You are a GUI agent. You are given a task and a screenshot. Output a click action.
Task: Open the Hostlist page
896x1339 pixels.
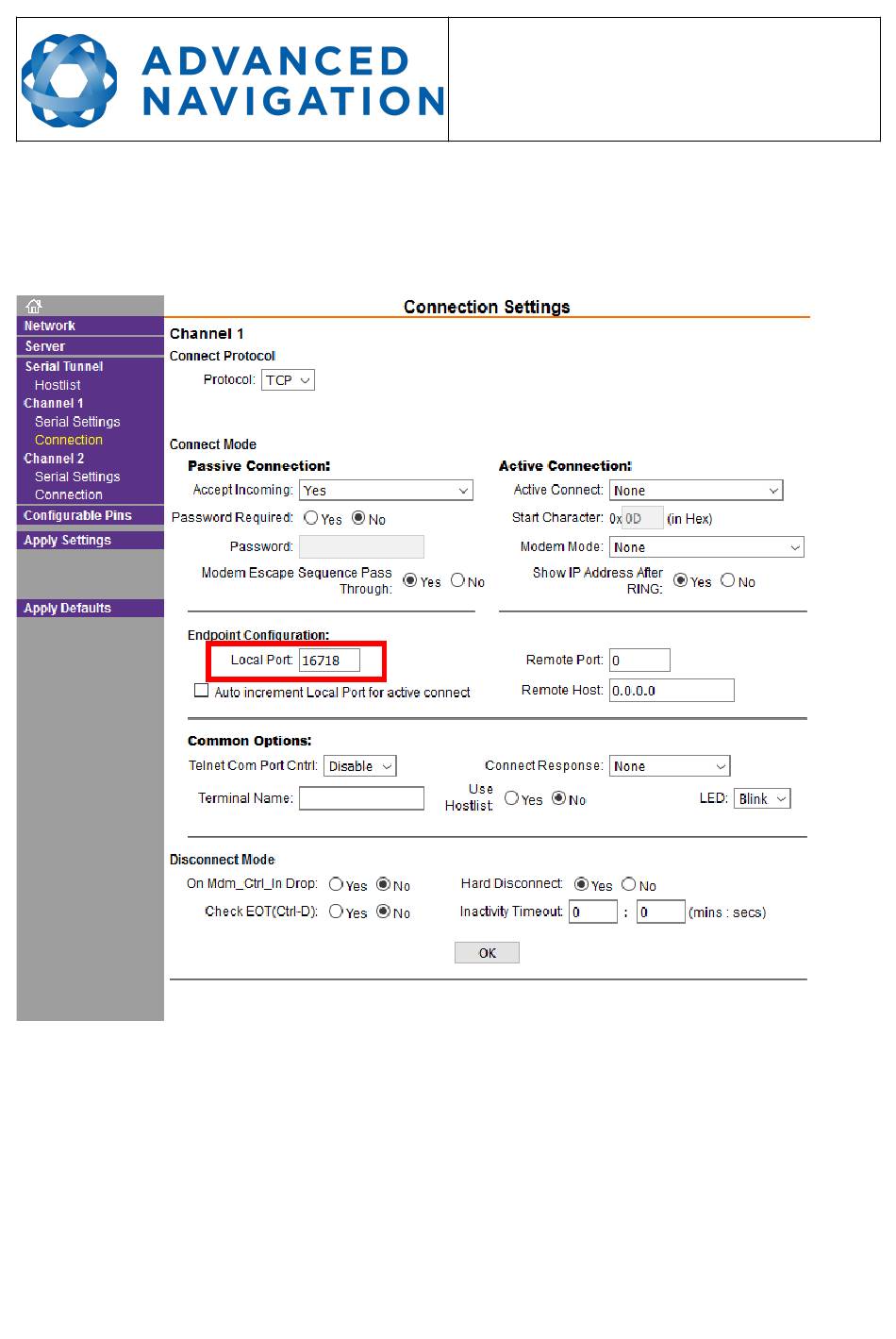58,385
